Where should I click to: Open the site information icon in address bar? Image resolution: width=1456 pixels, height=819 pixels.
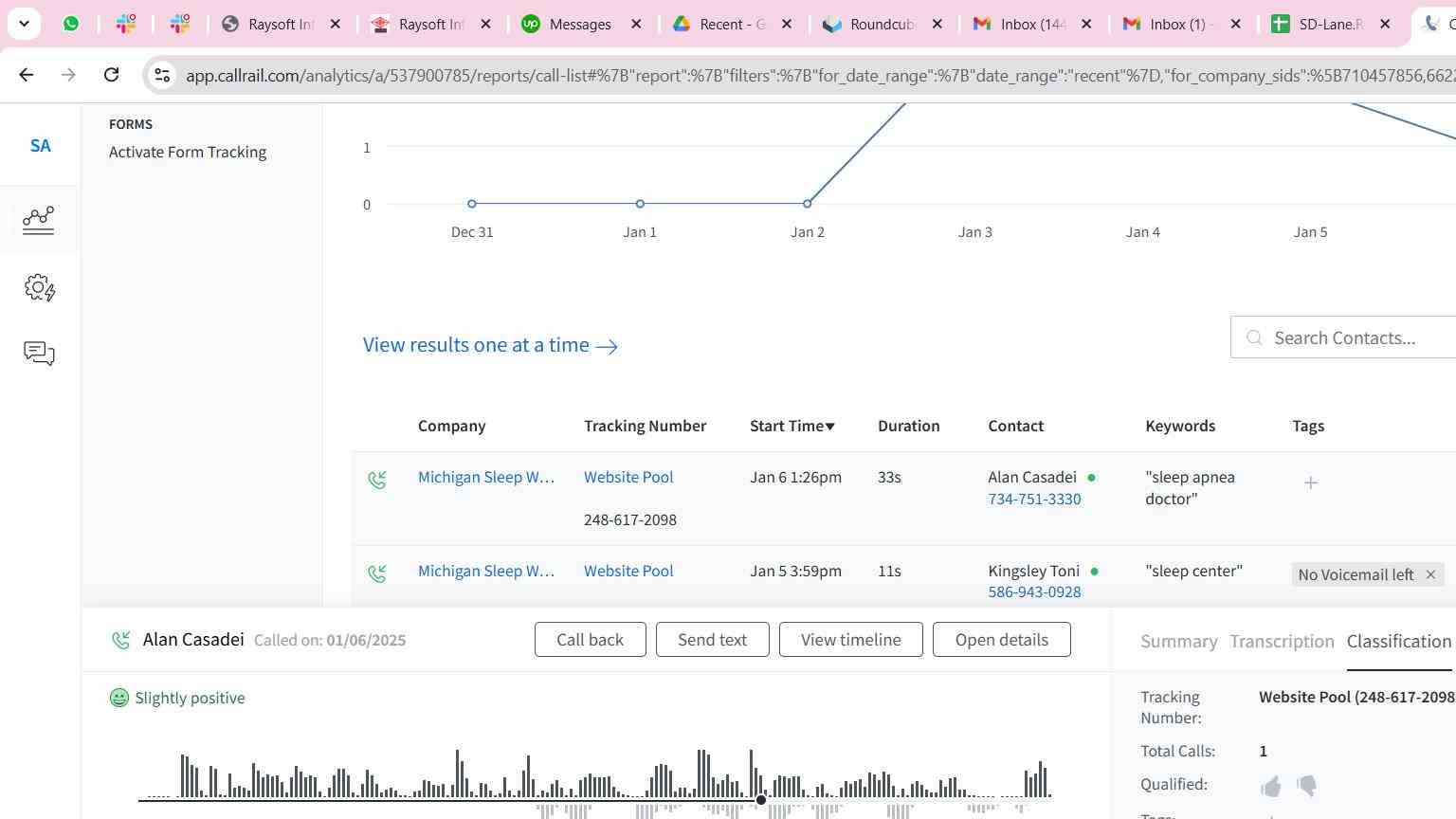tap(162, 75)
